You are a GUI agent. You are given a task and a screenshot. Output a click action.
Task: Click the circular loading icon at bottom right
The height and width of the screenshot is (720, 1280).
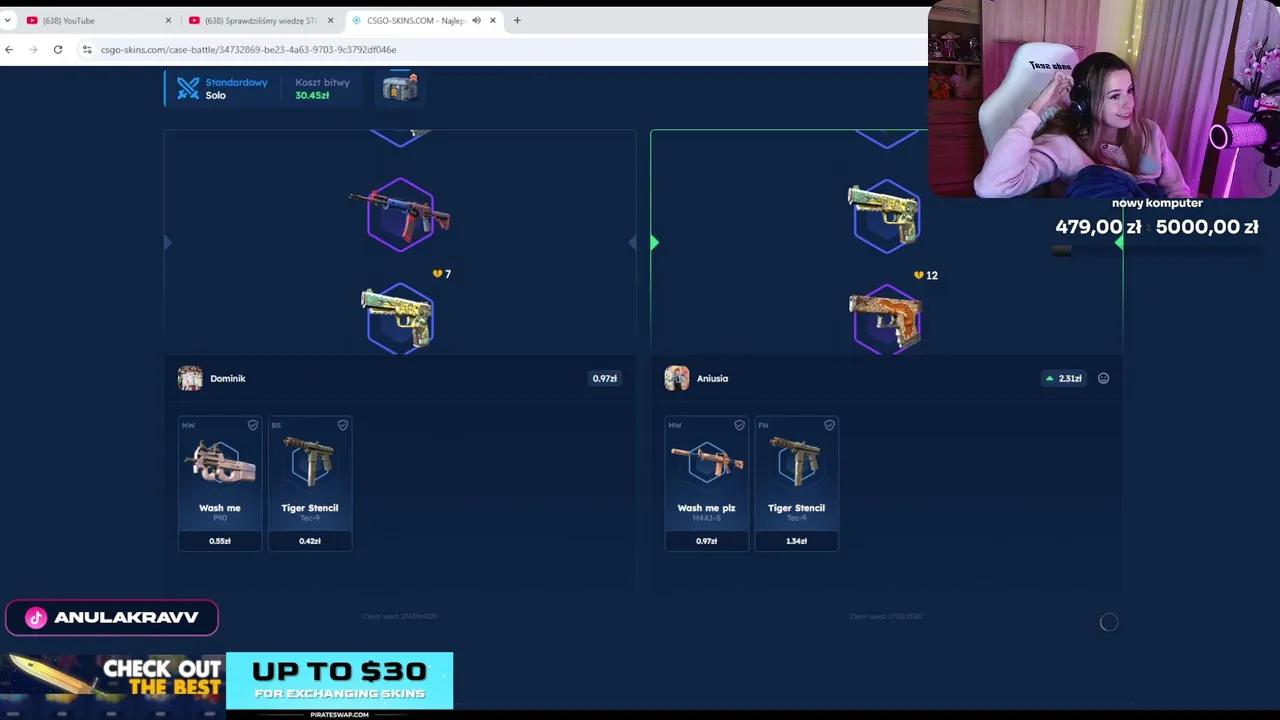tap(1109, 622)
